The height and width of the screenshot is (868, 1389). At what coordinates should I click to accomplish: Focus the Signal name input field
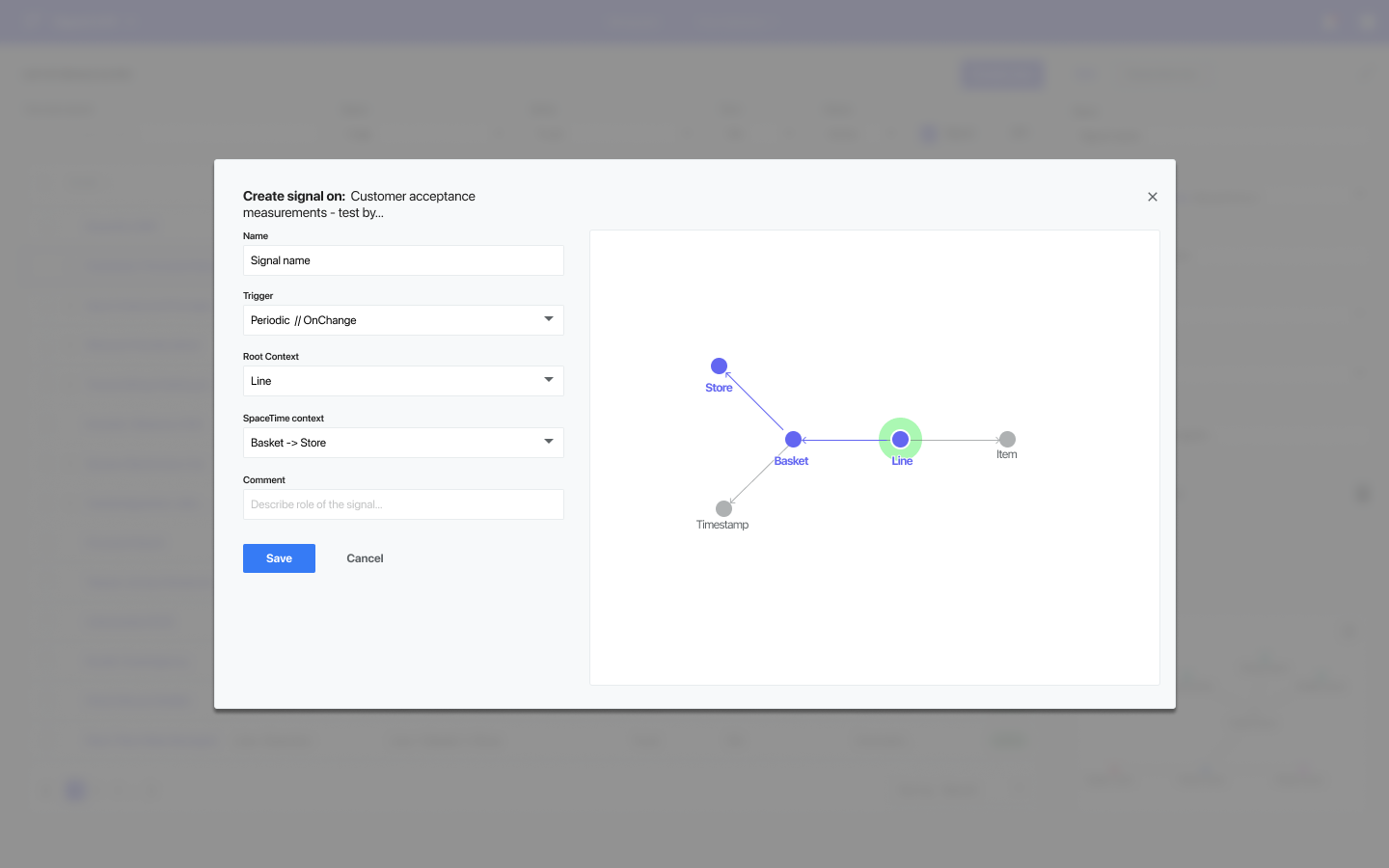(403, 260)
